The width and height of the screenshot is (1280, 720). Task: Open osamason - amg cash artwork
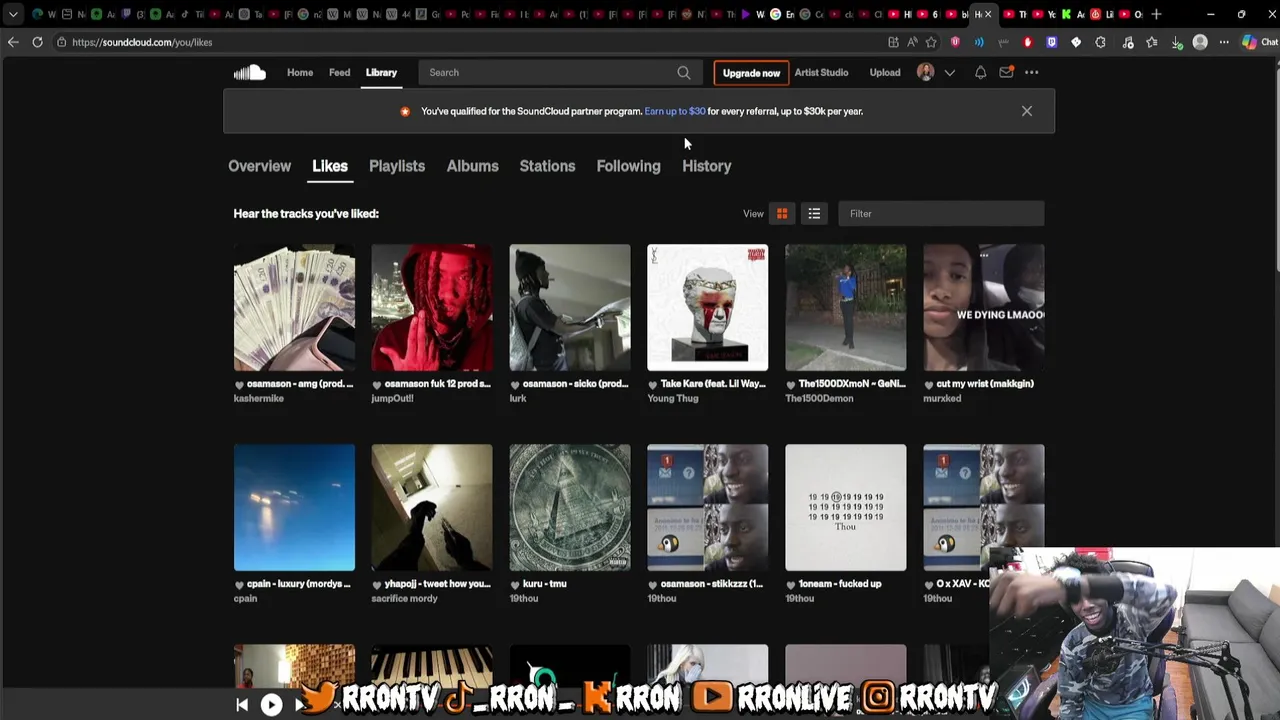[x=294, y=307]
